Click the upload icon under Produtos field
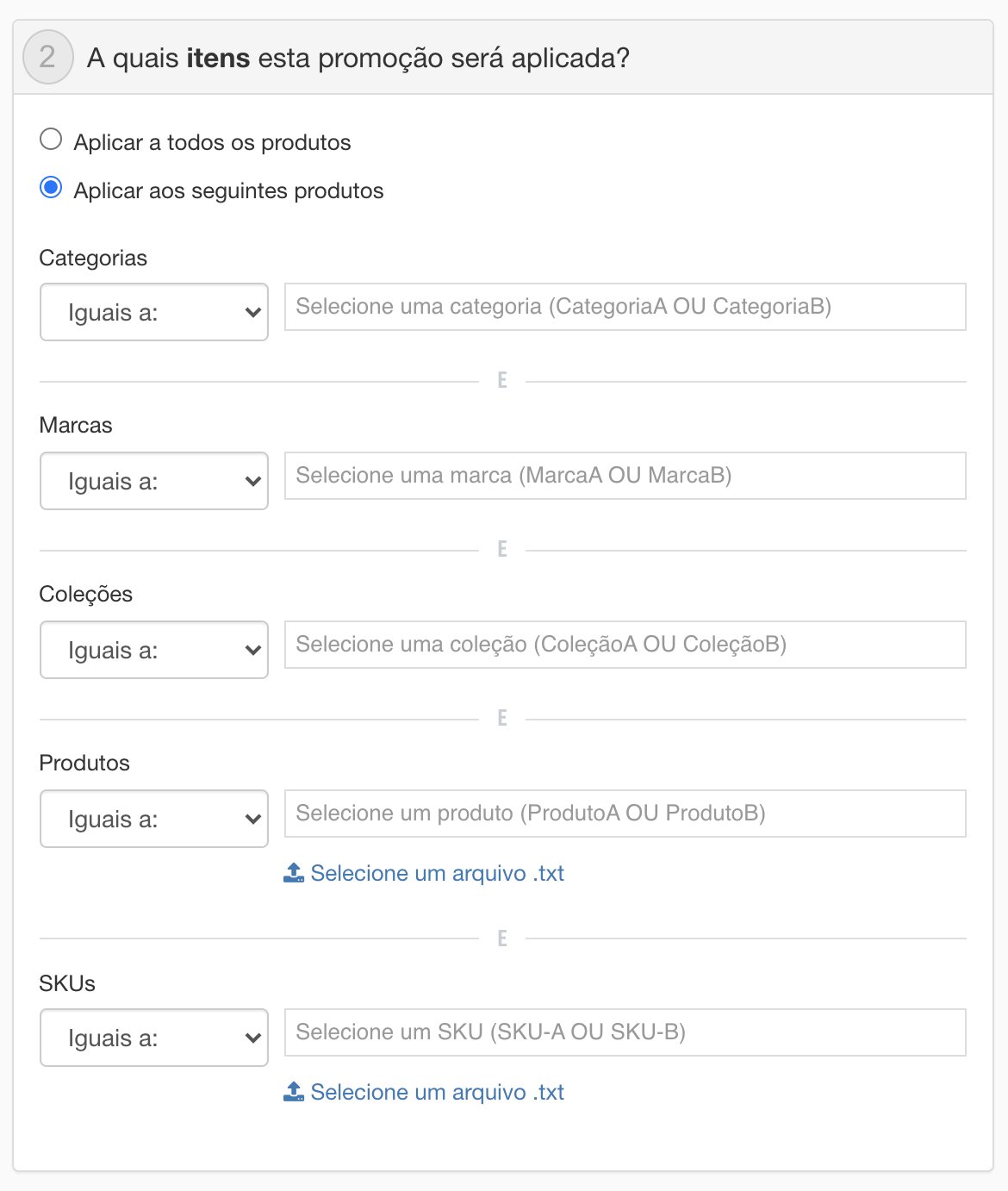Viewport: 1008px width, 1191px height. [x=294, y=873]
